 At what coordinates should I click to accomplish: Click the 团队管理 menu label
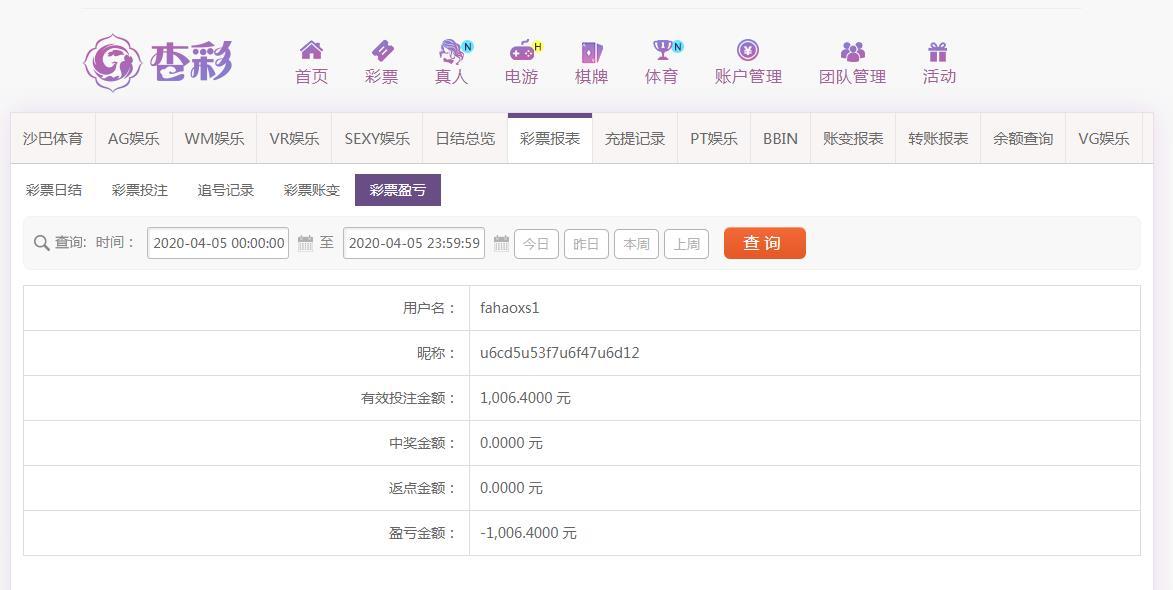click(852, 76)
